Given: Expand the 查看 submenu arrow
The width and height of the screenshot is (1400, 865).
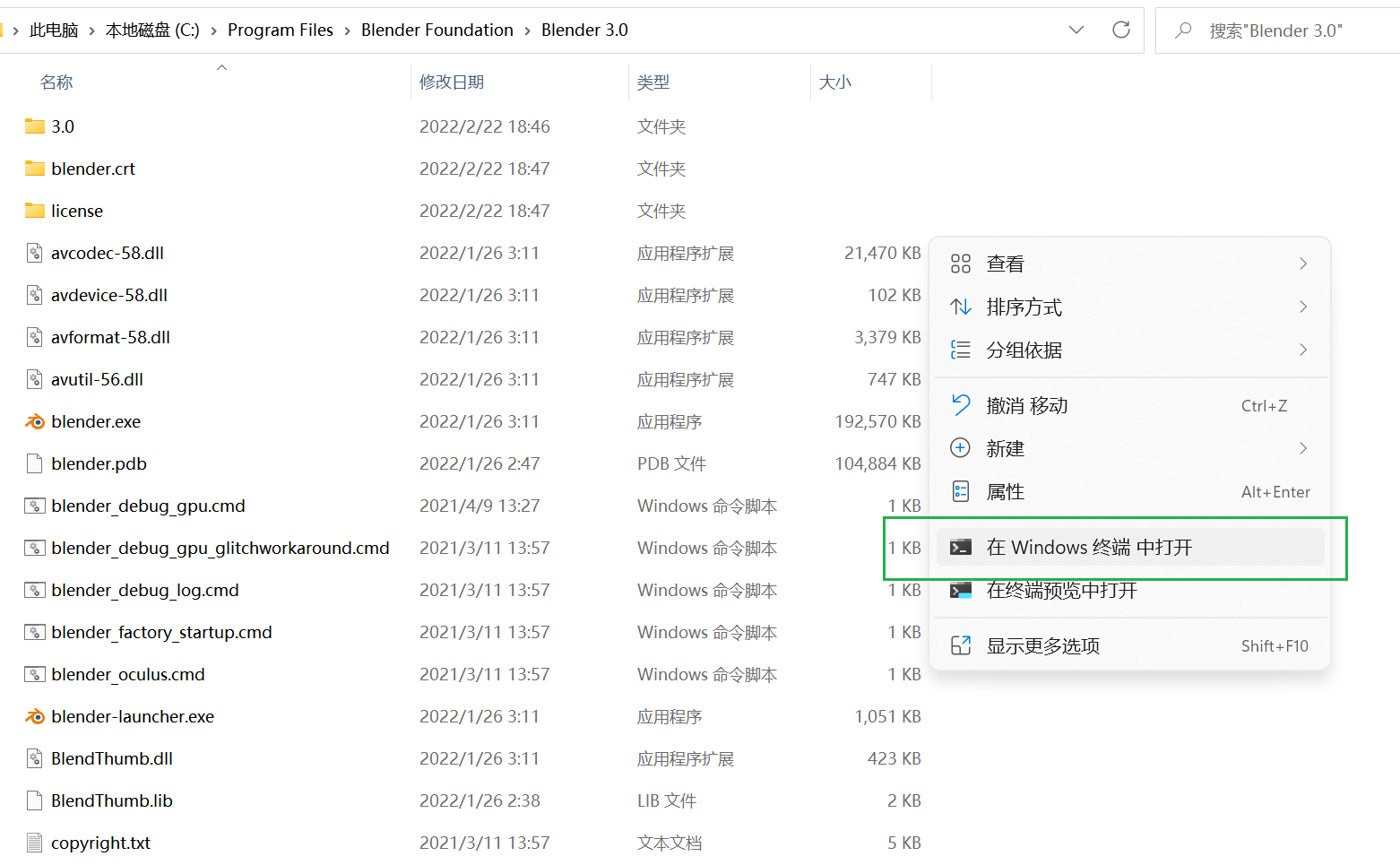Looking at the screenshot, I should coord(1303,264).
